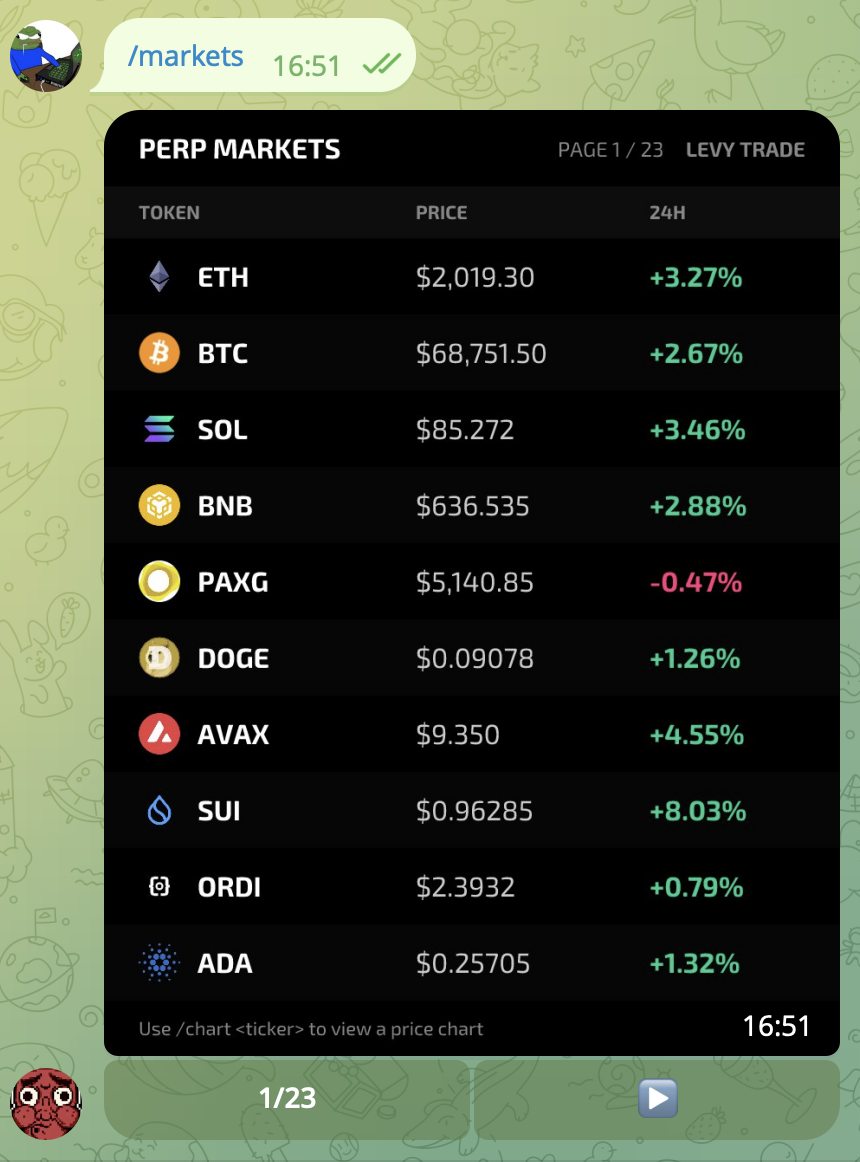Click the next page arrow button
860x1162 pixels.
pyautogui.click(x=657, y=1098)
